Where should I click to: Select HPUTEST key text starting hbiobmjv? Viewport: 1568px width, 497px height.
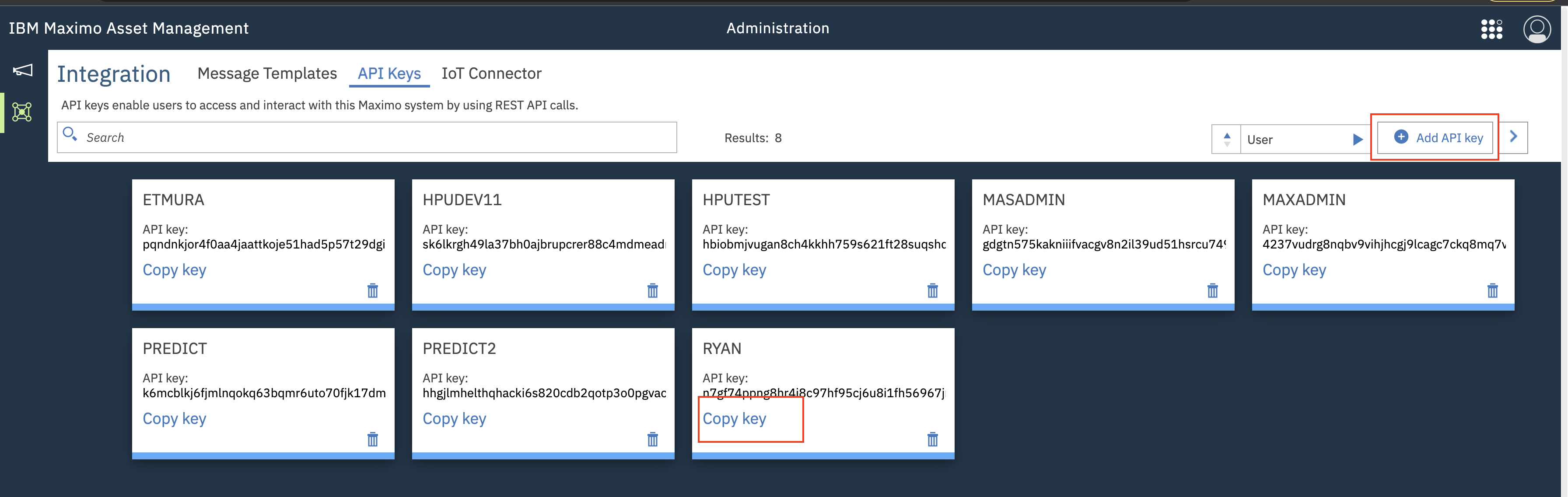coord(823,244)
